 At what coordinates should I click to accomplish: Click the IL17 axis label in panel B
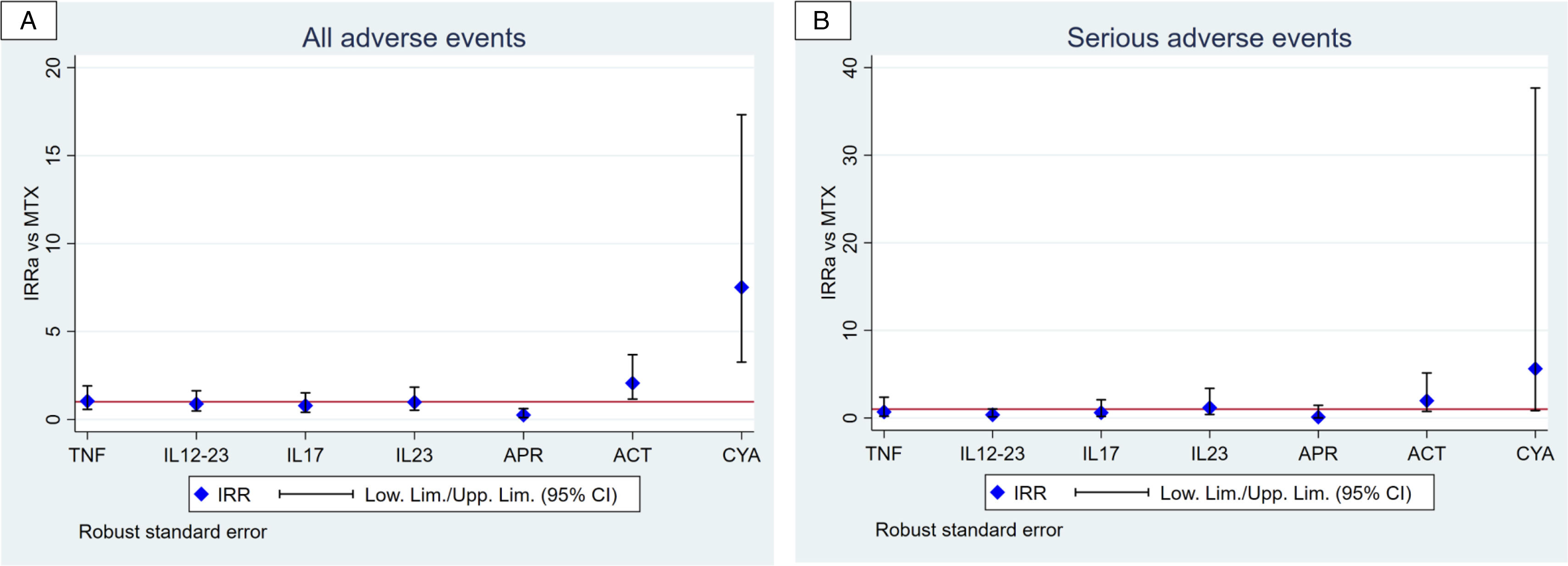coord(1100,454)
